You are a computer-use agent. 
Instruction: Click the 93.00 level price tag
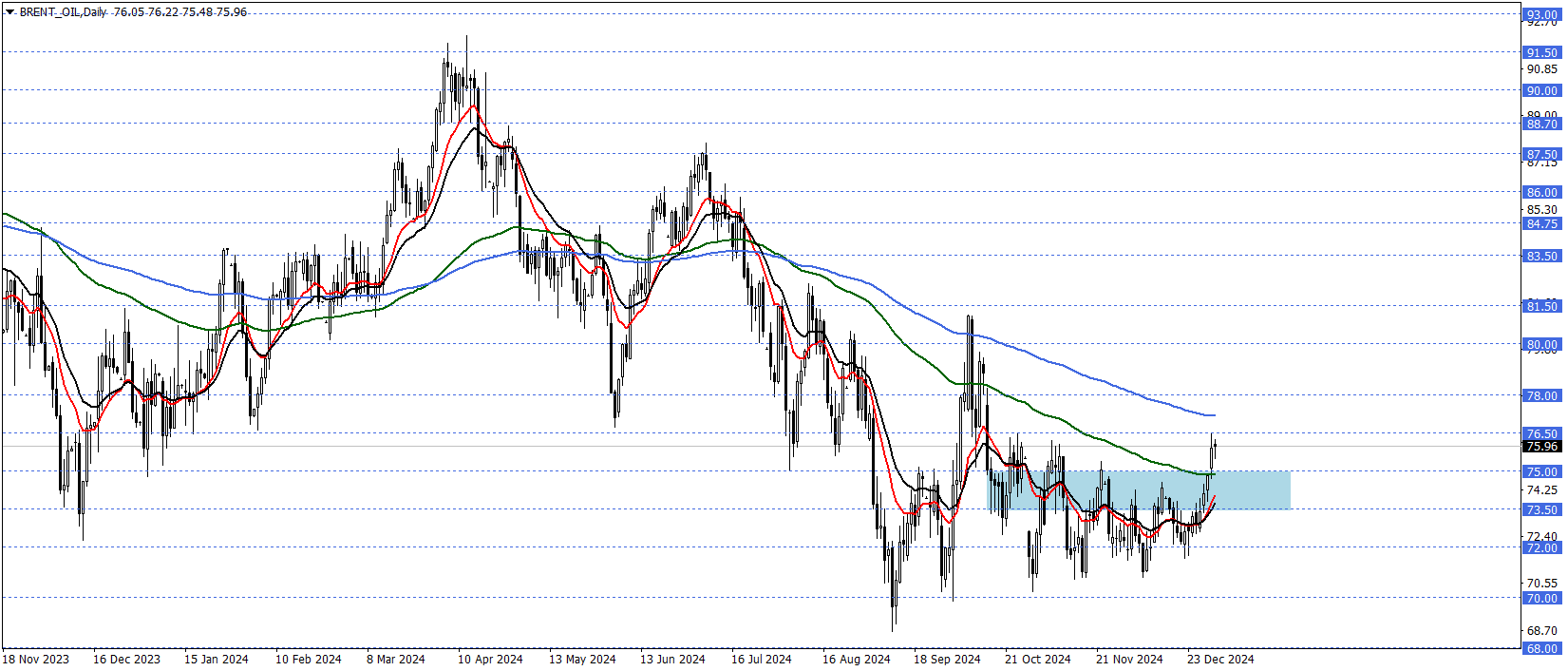[x=1541, y=14]
